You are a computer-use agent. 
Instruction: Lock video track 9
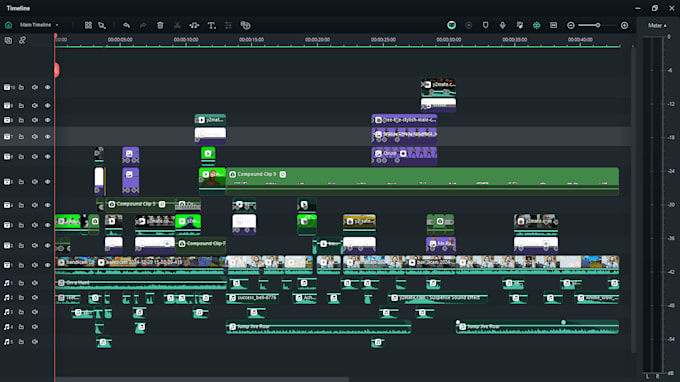pyautogui.click(x=21, y=105)
